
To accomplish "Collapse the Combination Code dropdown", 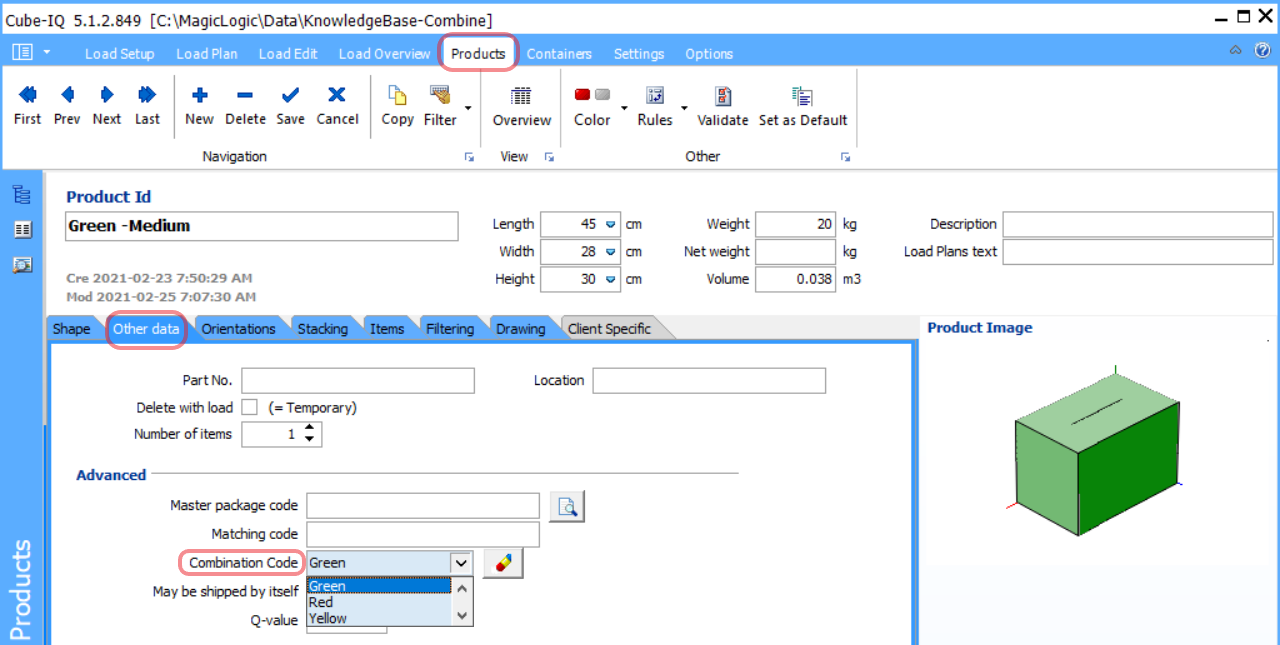I will pyautogui.click(x=461, y=563).
